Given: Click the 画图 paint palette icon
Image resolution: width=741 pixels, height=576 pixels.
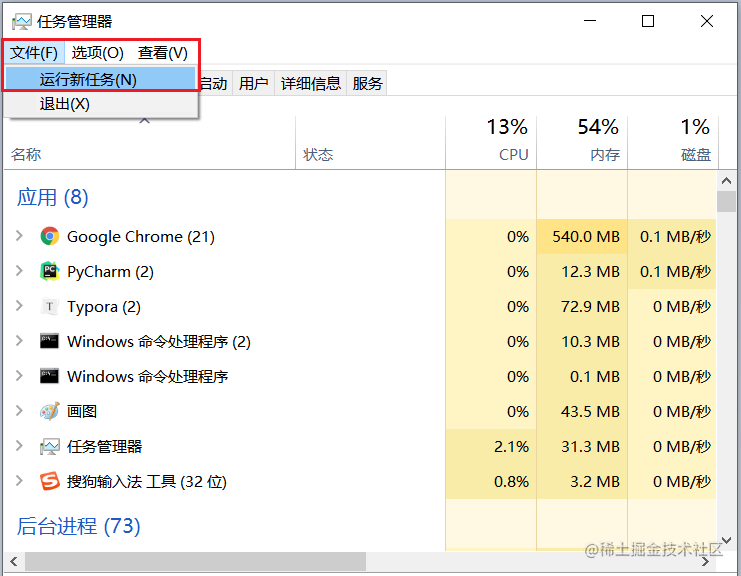Looking at the screenshot, I should pos(50,411).
